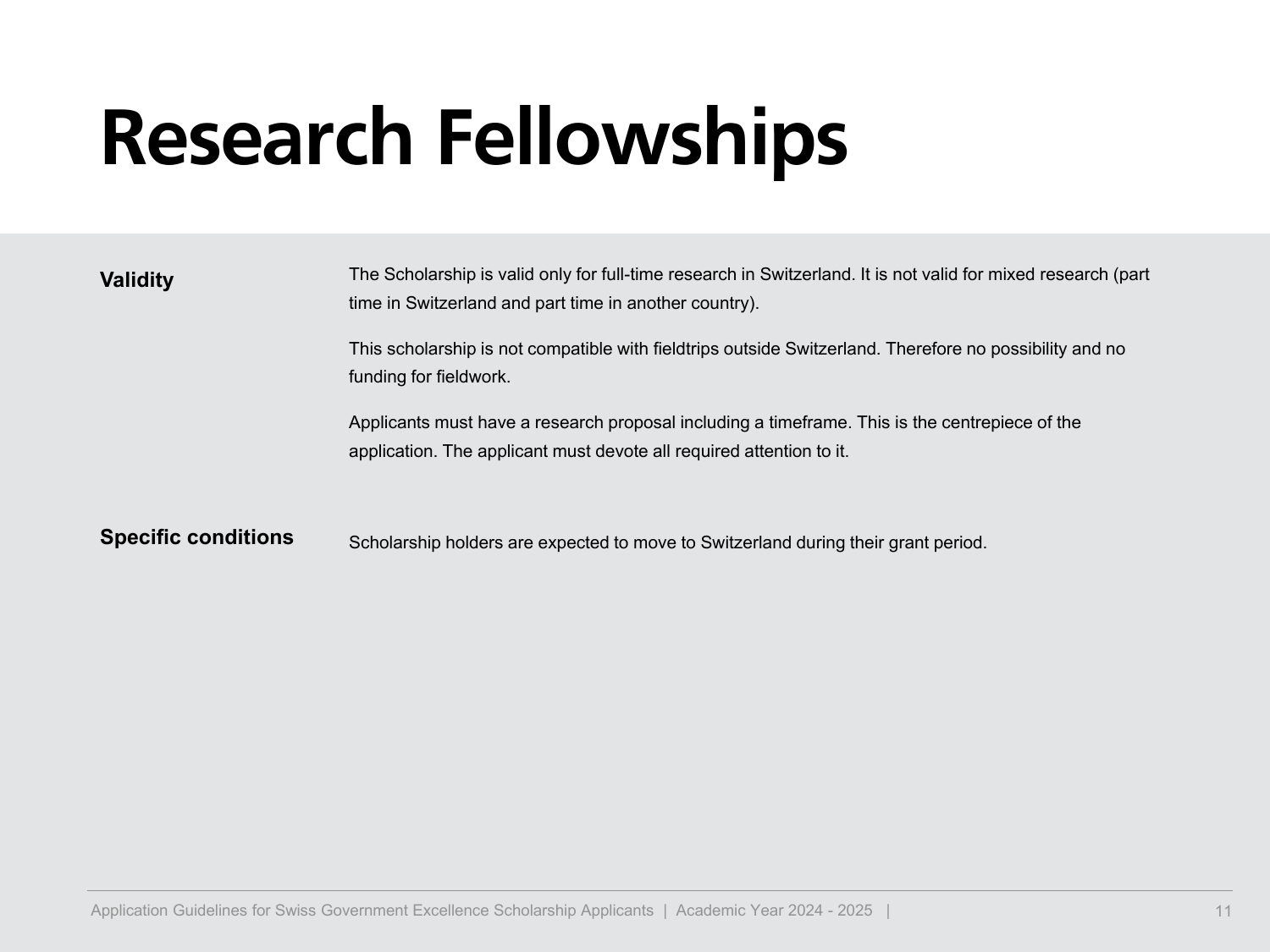This screenshot has width=1270, height=952.
Task: Select the "Validity" section heading
Action: [x=136, y=280]
